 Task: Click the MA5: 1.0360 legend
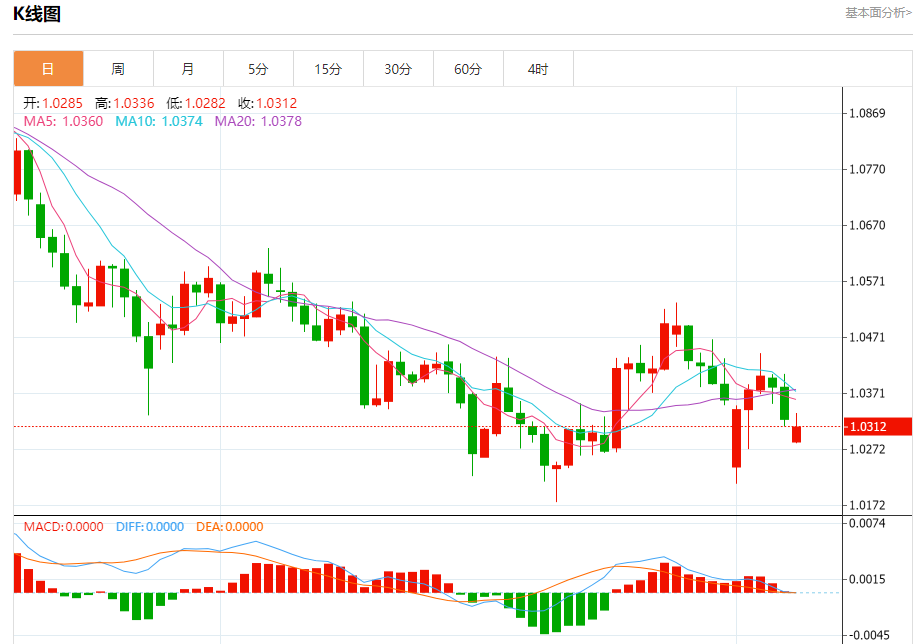(63, 121)
